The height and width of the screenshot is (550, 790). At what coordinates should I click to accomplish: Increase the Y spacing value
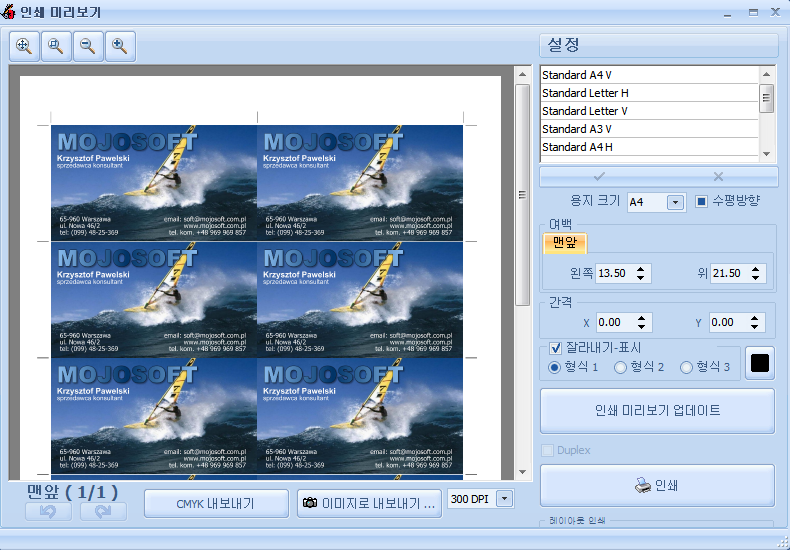(754, 318)
